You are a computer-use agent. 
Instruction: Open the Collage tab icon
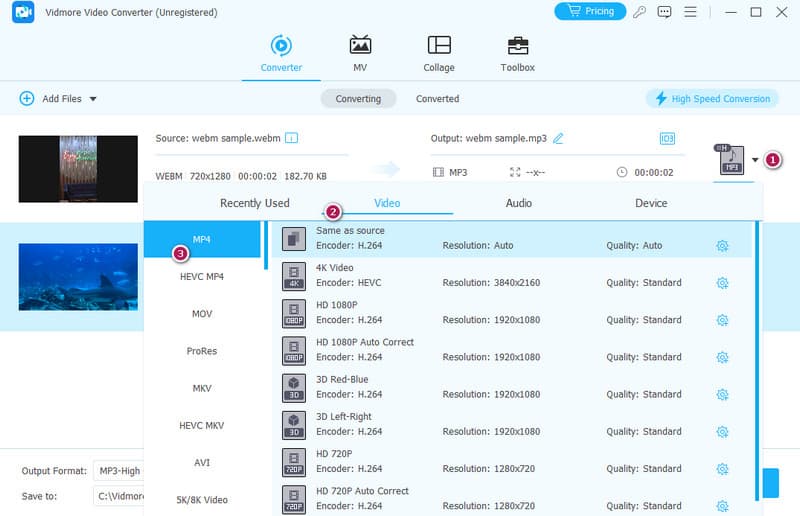point(438,46)
